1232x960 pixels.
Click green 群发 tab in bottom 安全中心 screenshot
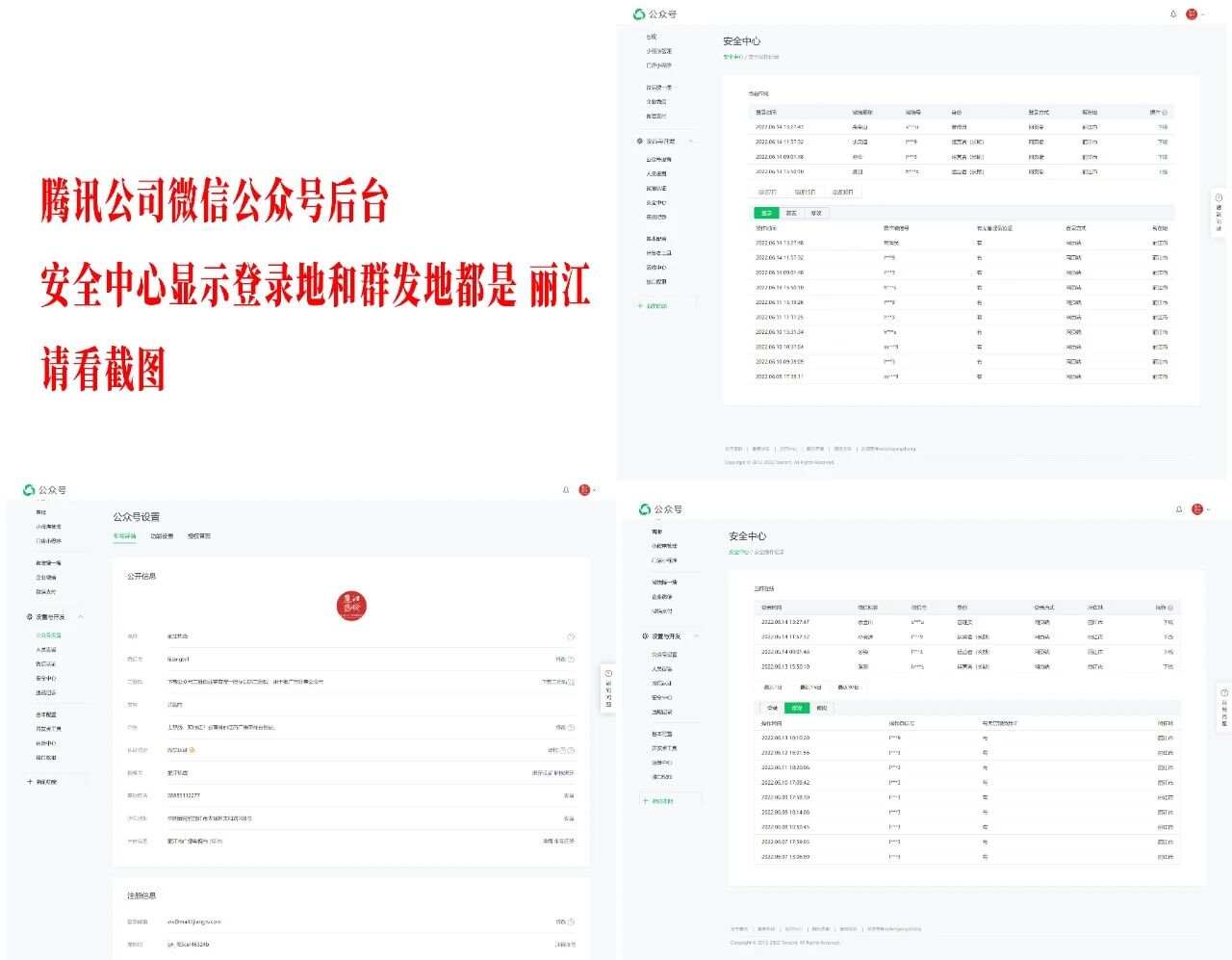[x=797, y=708]
